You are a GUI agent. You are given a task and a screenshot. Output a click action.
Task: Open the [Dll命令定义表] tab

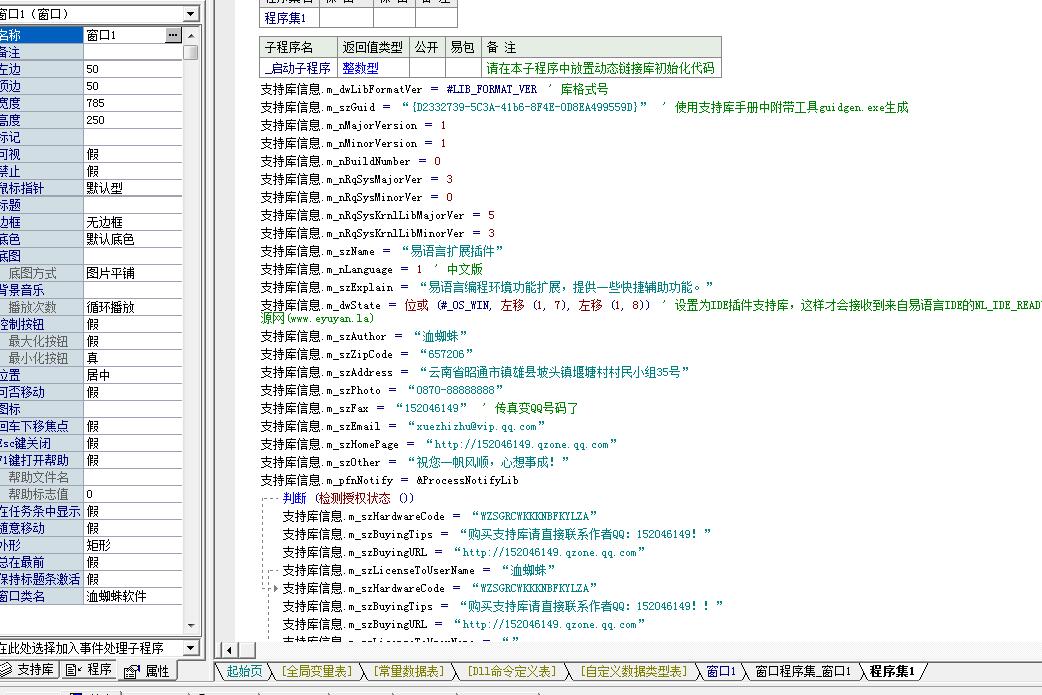pos(511,671)
